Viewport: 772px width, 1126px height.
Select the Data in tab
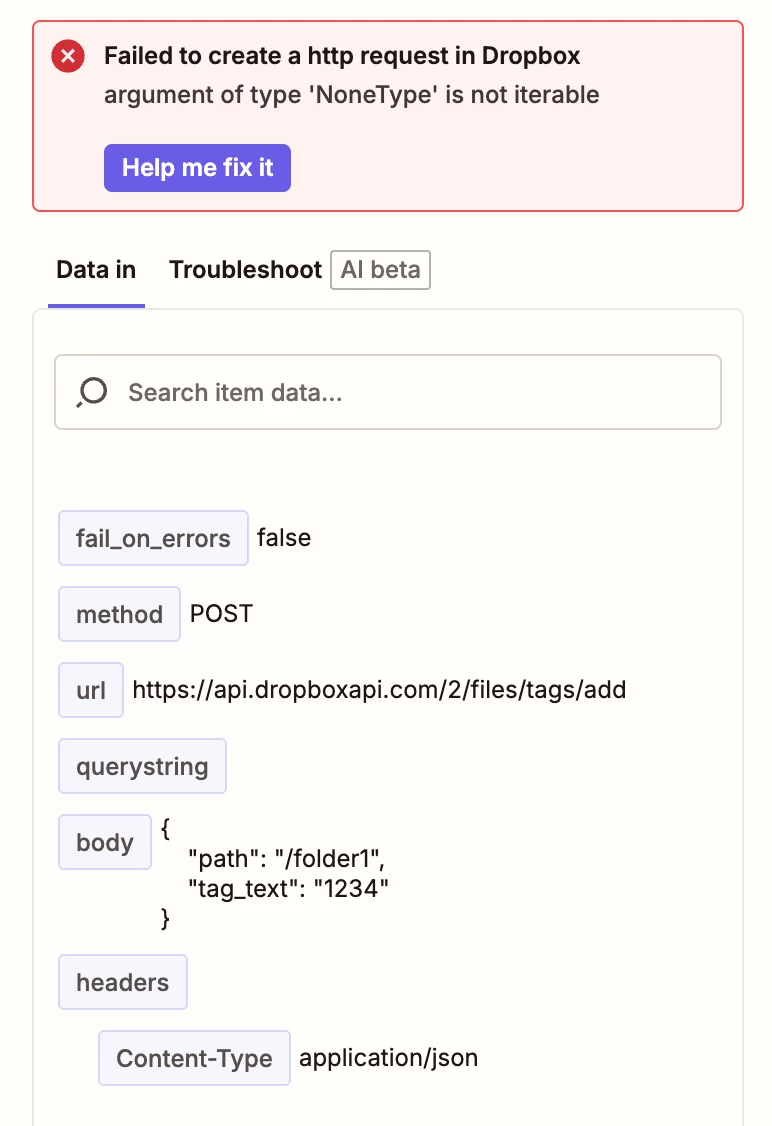(x=95, y=270)
